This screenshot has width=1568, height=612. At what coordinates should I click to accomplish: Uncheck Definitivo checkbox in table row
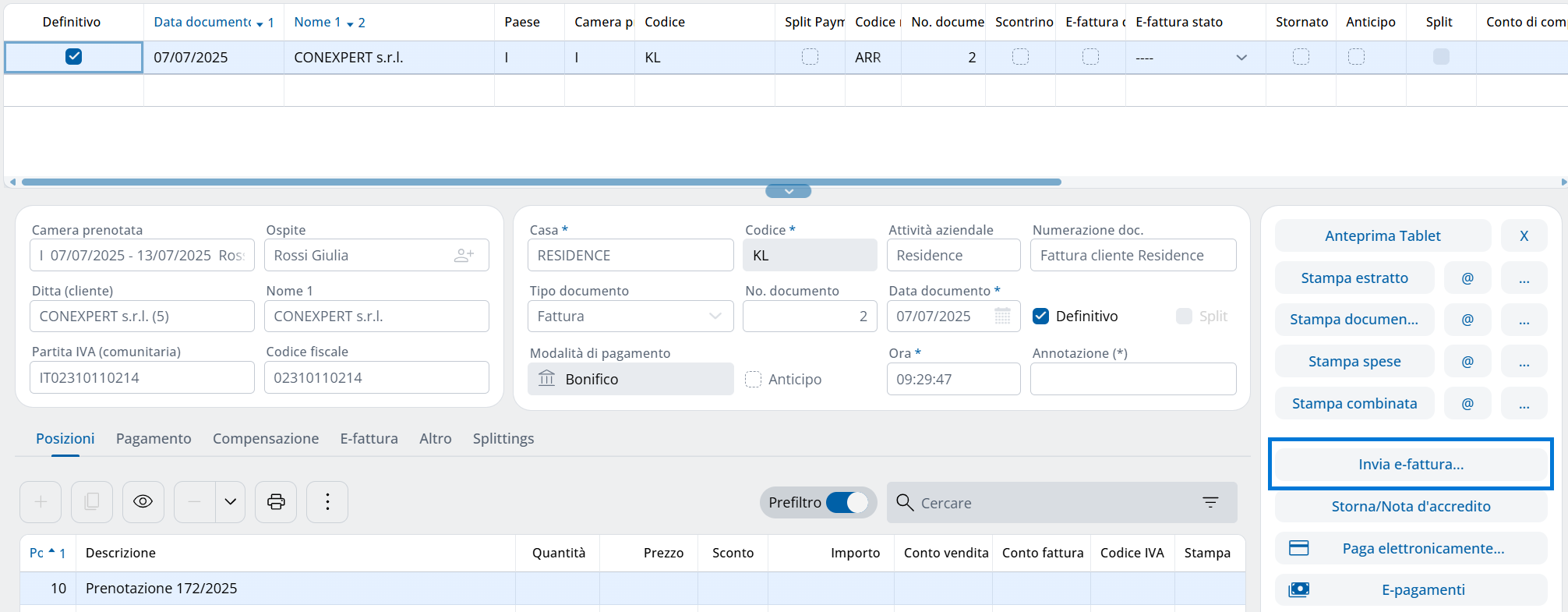coord(74,56)
